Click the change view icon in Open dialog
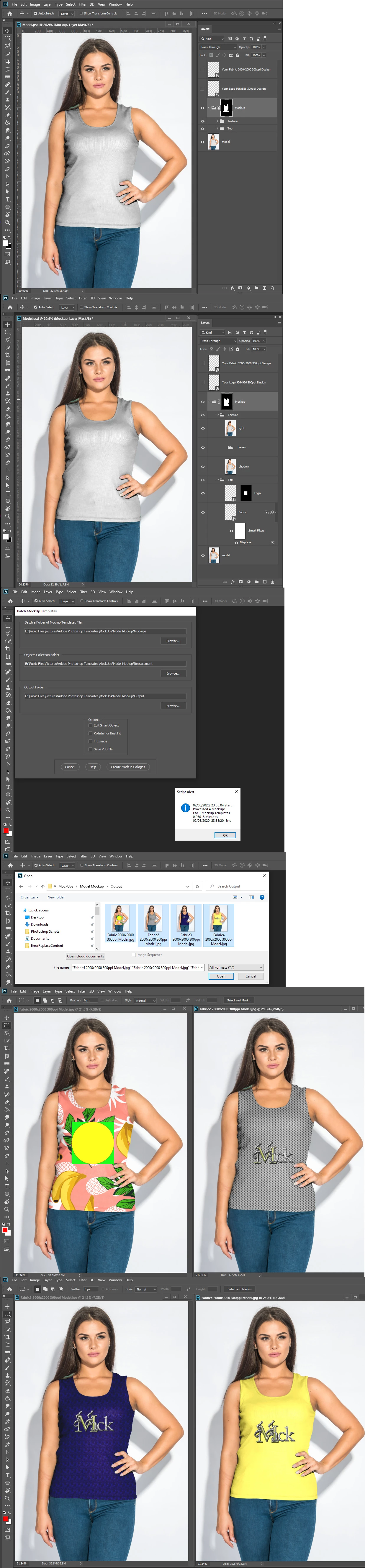365x1568 pixels. click(235, 897)
